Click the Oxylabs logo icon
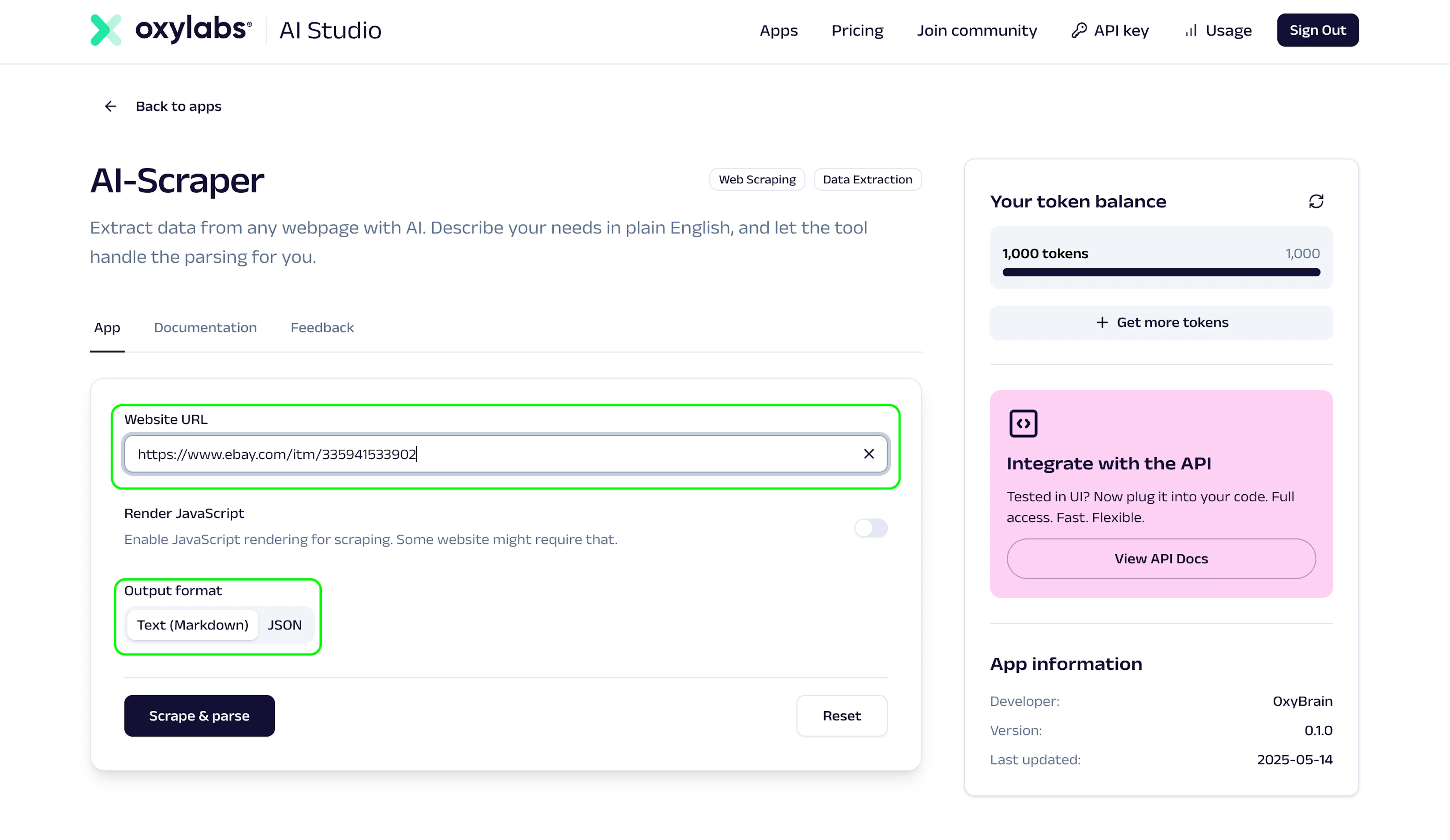1450x840 pixels. pyautogui.click(x=106, y=30)
